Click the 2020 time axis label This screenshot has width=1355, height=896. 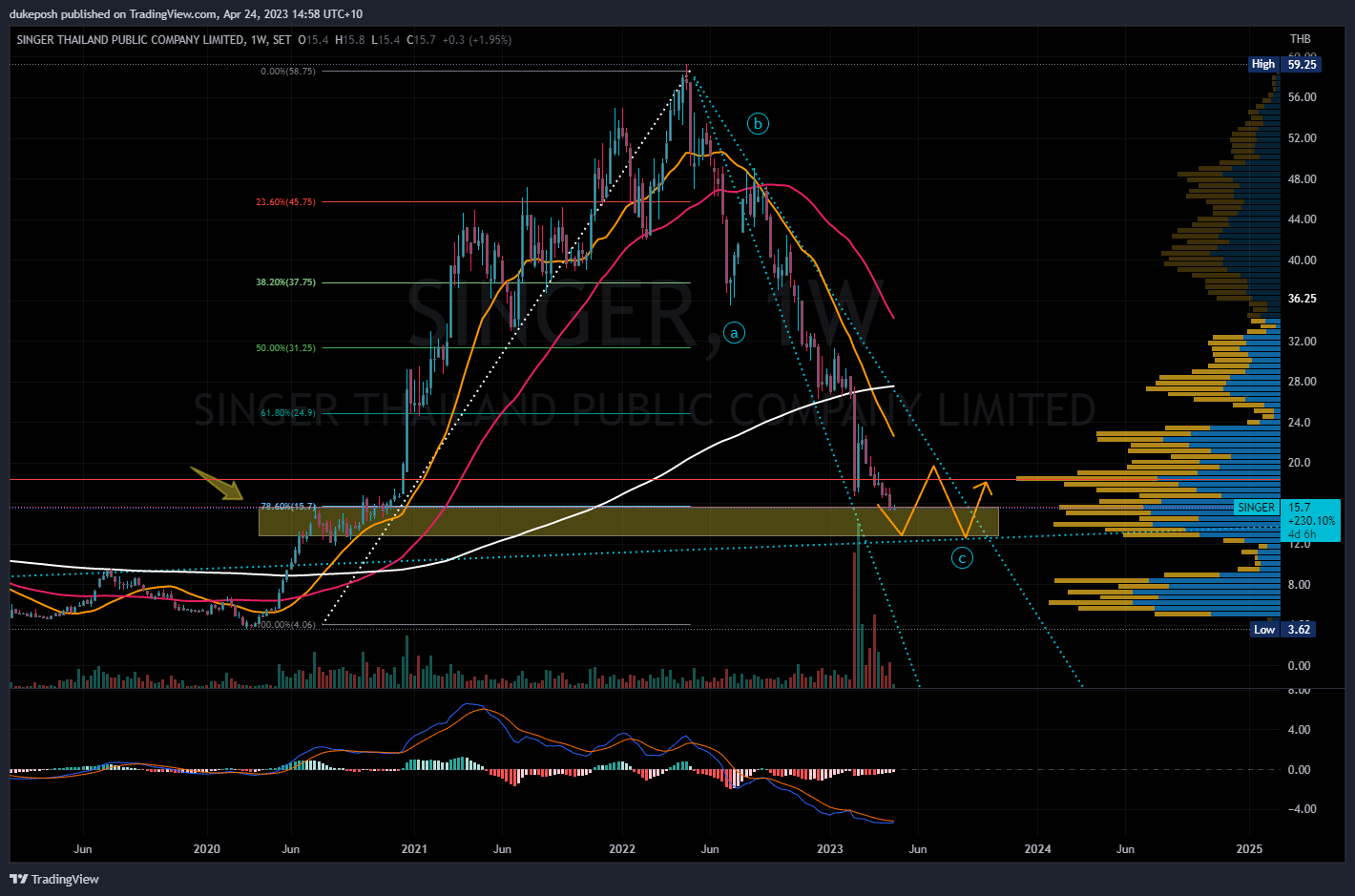206,849
